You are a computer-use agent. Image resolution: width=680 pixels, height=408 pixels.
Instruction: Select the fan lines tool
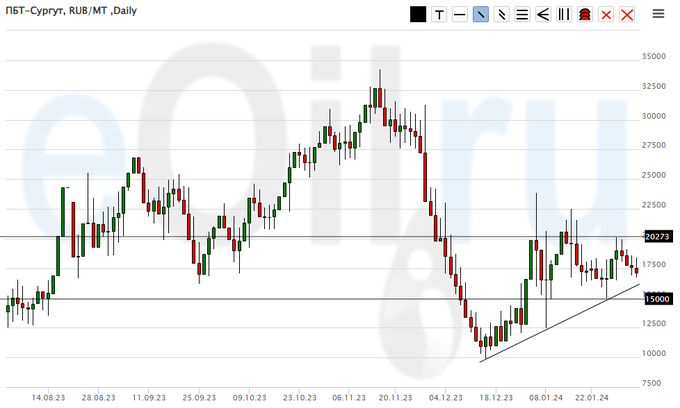pos(544,14)
